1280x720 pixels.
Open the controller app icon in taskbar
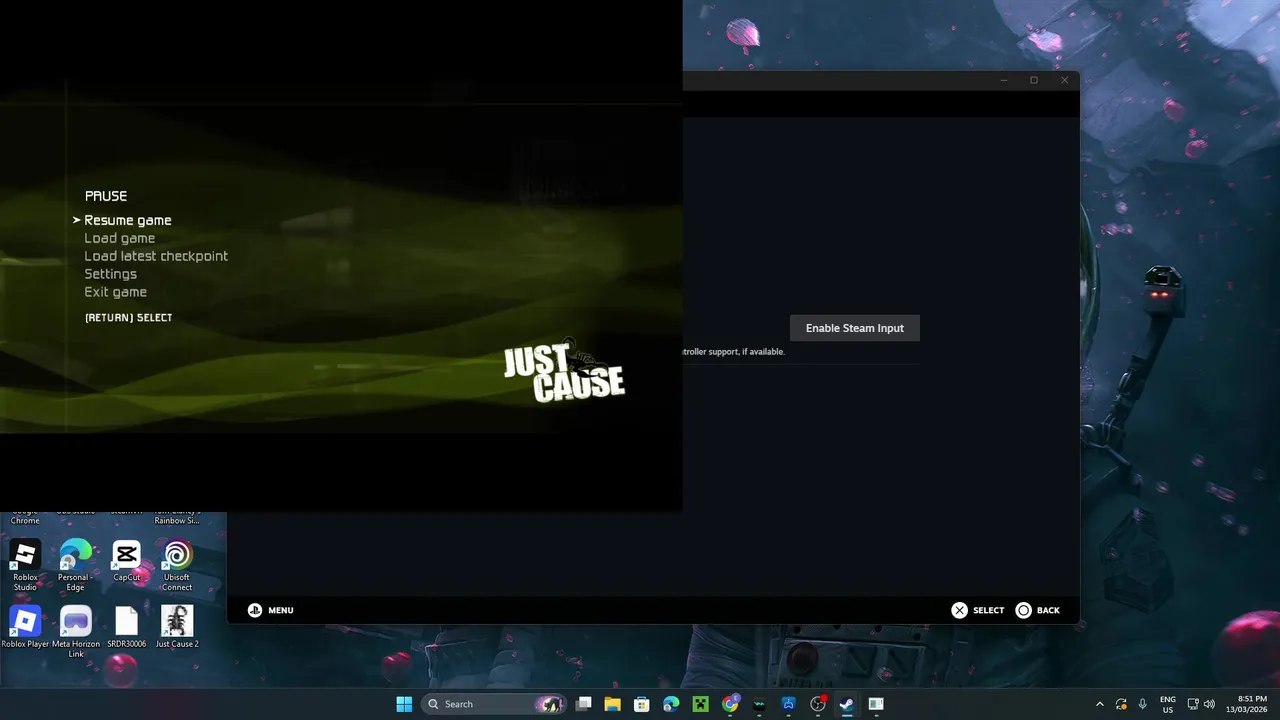(x=788, y=704)
